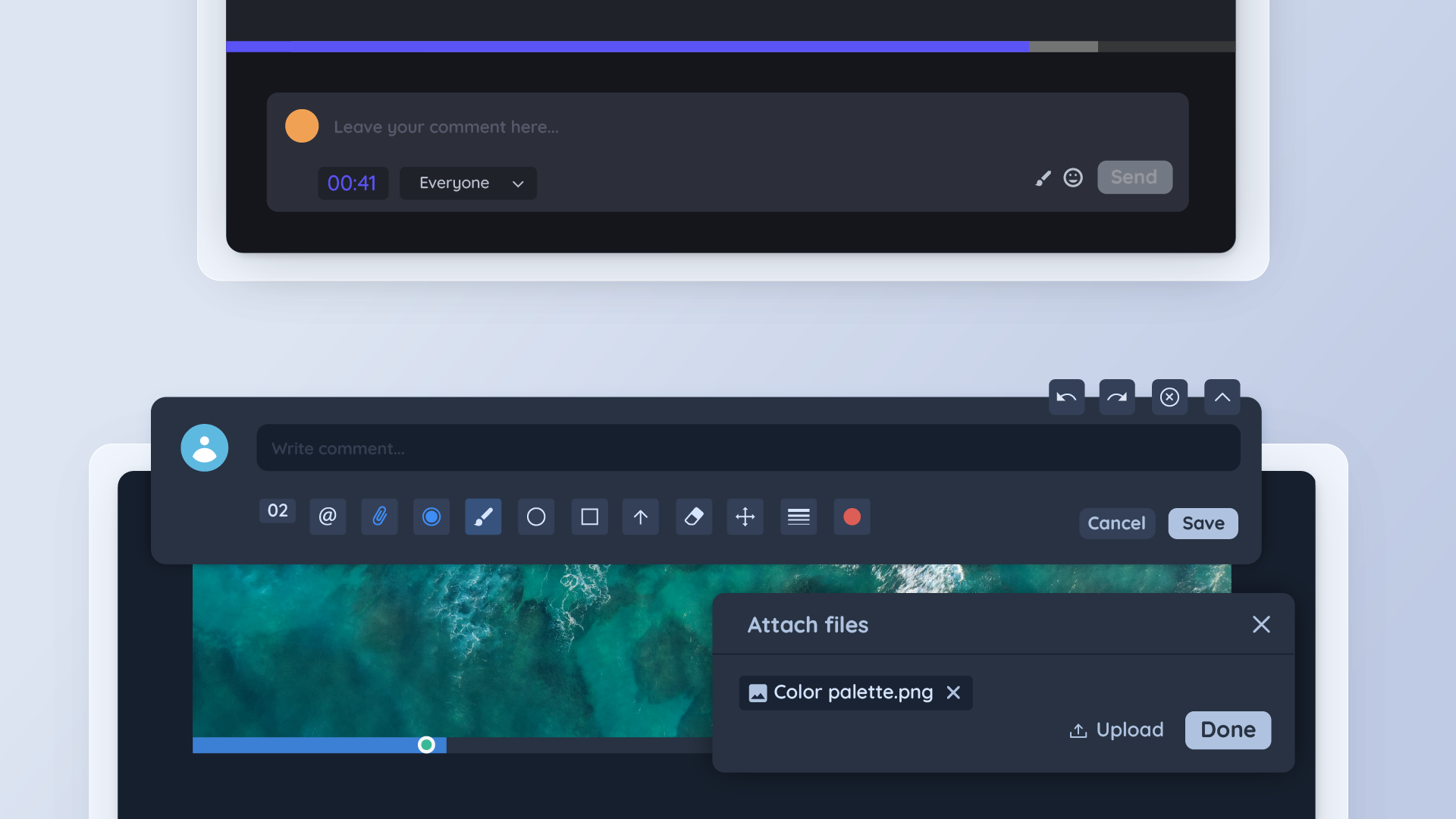Remove the Color palette.png attachment
This screenshot has height=819, width=1456.
tap(953, 692)
